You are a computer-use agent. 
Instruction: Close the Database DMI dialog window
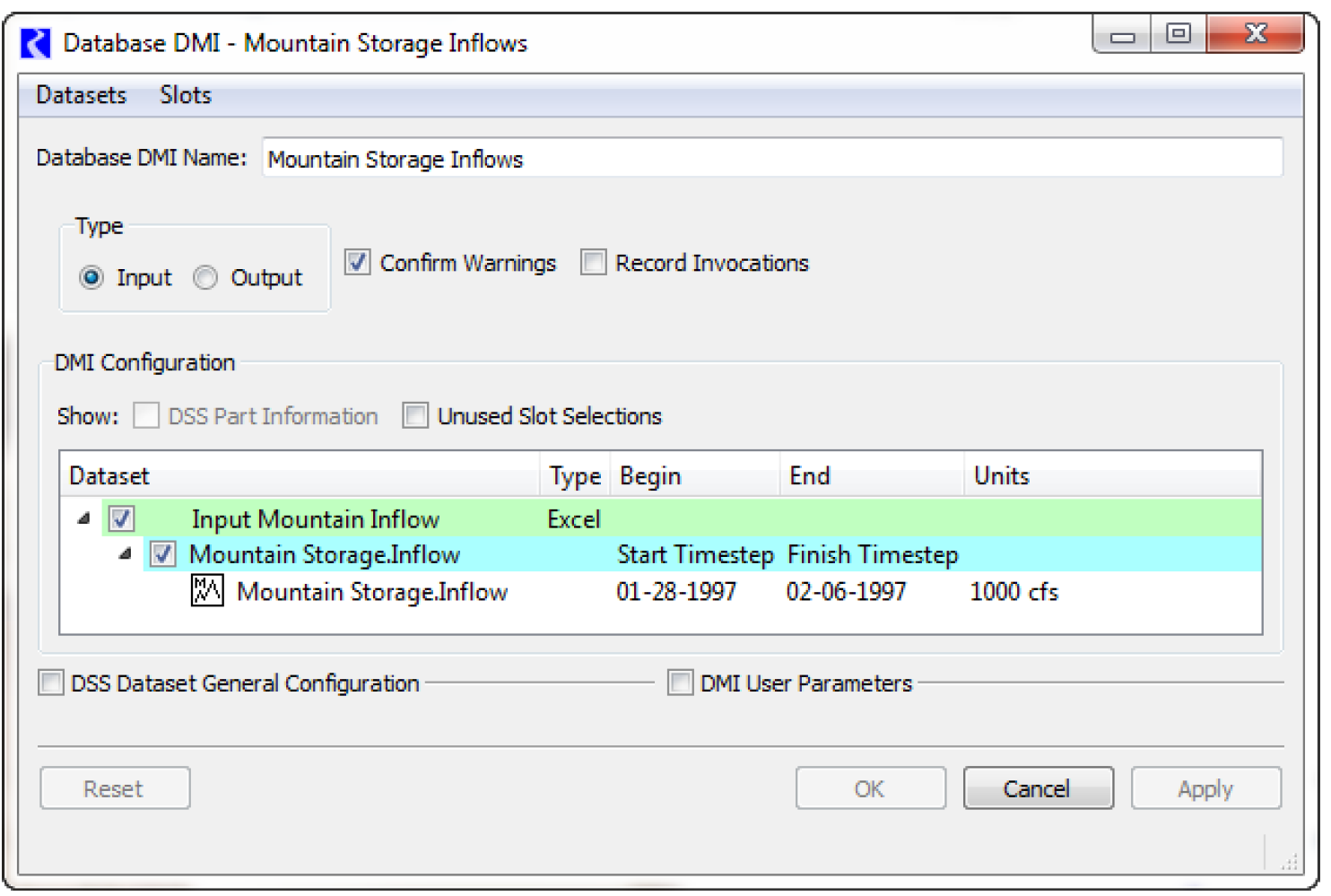pyautogui.click(x=1255, y=35)
